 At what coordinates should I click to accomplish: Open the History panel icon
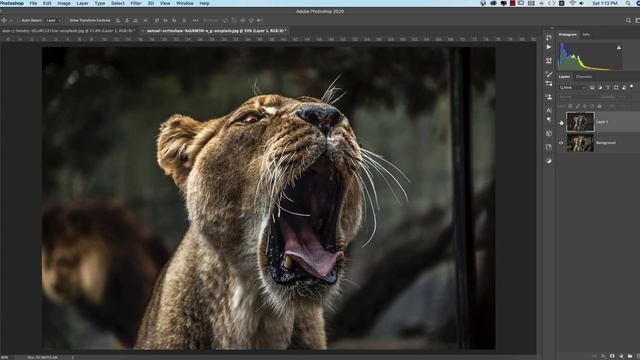click(549, 38)
